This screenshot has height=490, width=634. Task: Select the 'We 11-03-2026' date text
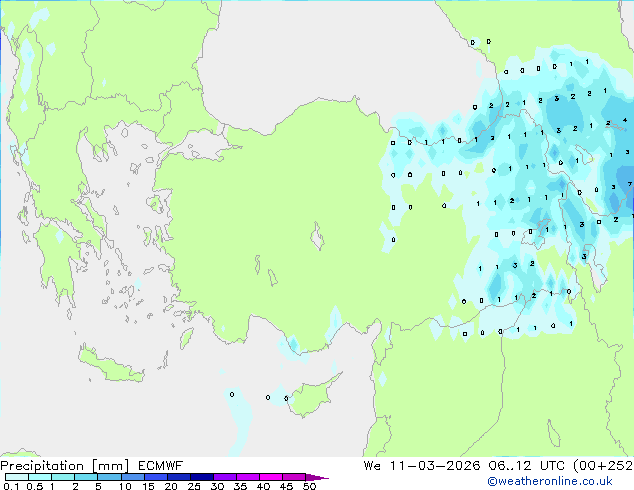click(422, 466)
